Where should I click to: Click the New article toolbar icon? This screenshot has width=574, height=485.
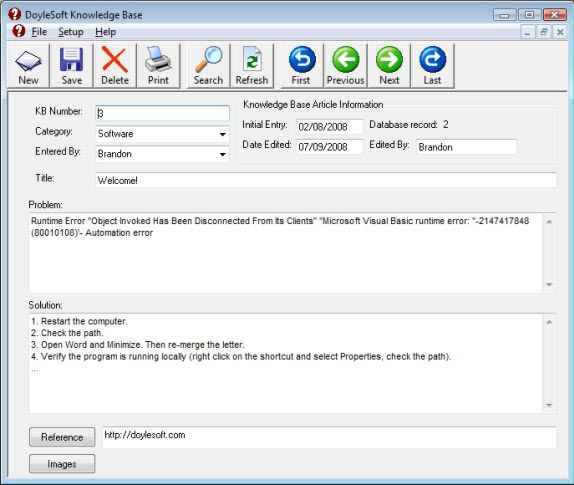point(28,66)
